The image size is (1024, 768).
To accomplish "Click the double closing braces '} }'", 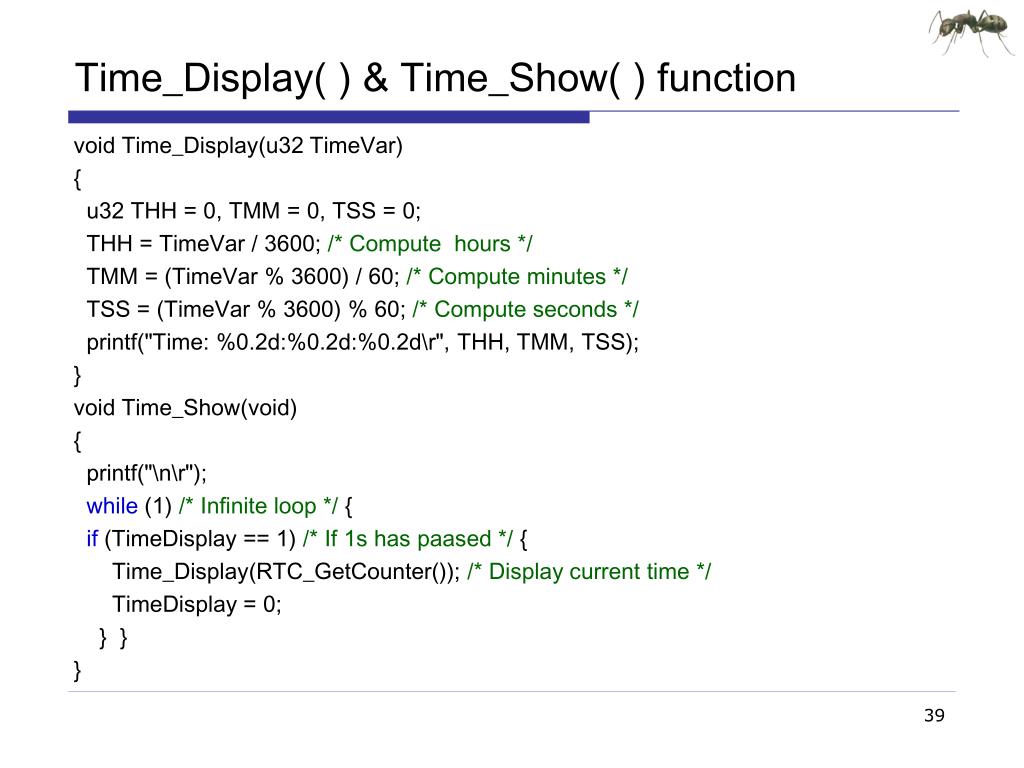I will 113,637.
